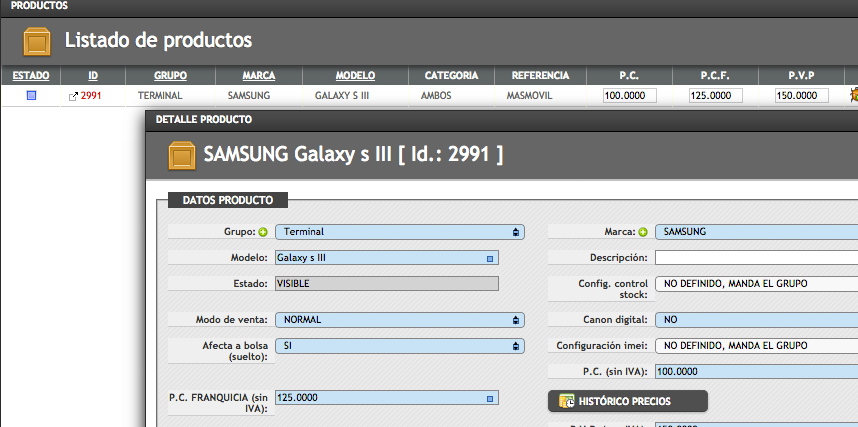This screenshot has height=427, width=858.
Task: Sort list by MODELO column
Action: tap(355, 76)
